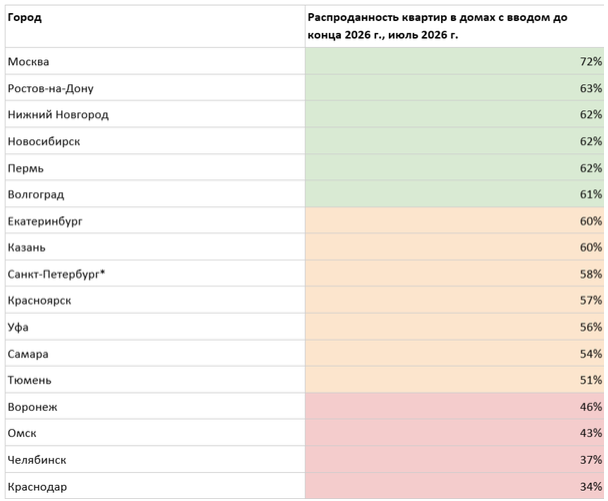This screenshot has height=501, width=608.
Task: Select the Новосибирск row label
Action: pos(155,141)
